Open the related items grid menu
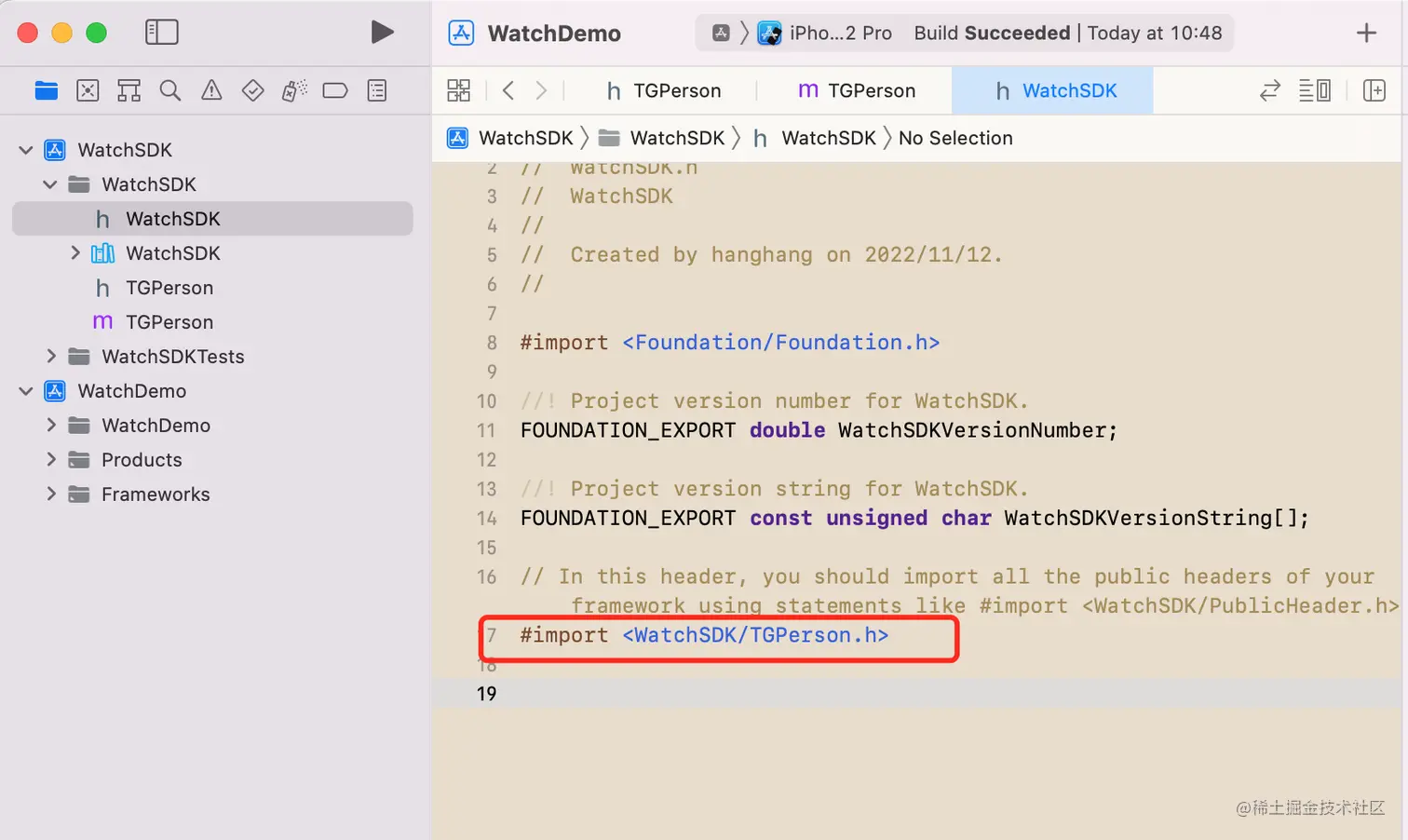Viewport: 1408px width, 840px height. (x=459, y=90)
